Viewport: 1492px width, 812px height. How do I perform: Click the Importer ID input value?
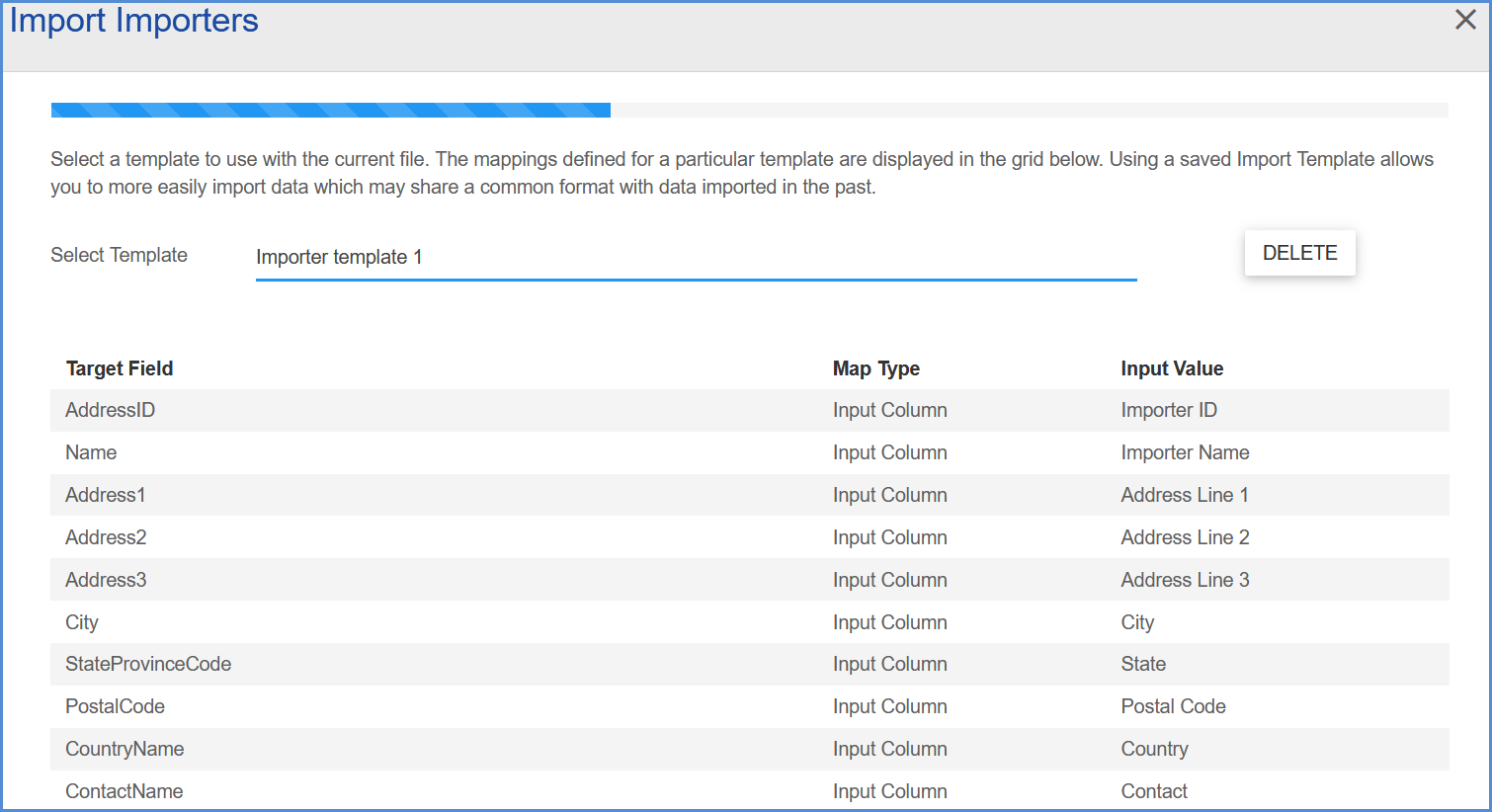[1169, 410]
